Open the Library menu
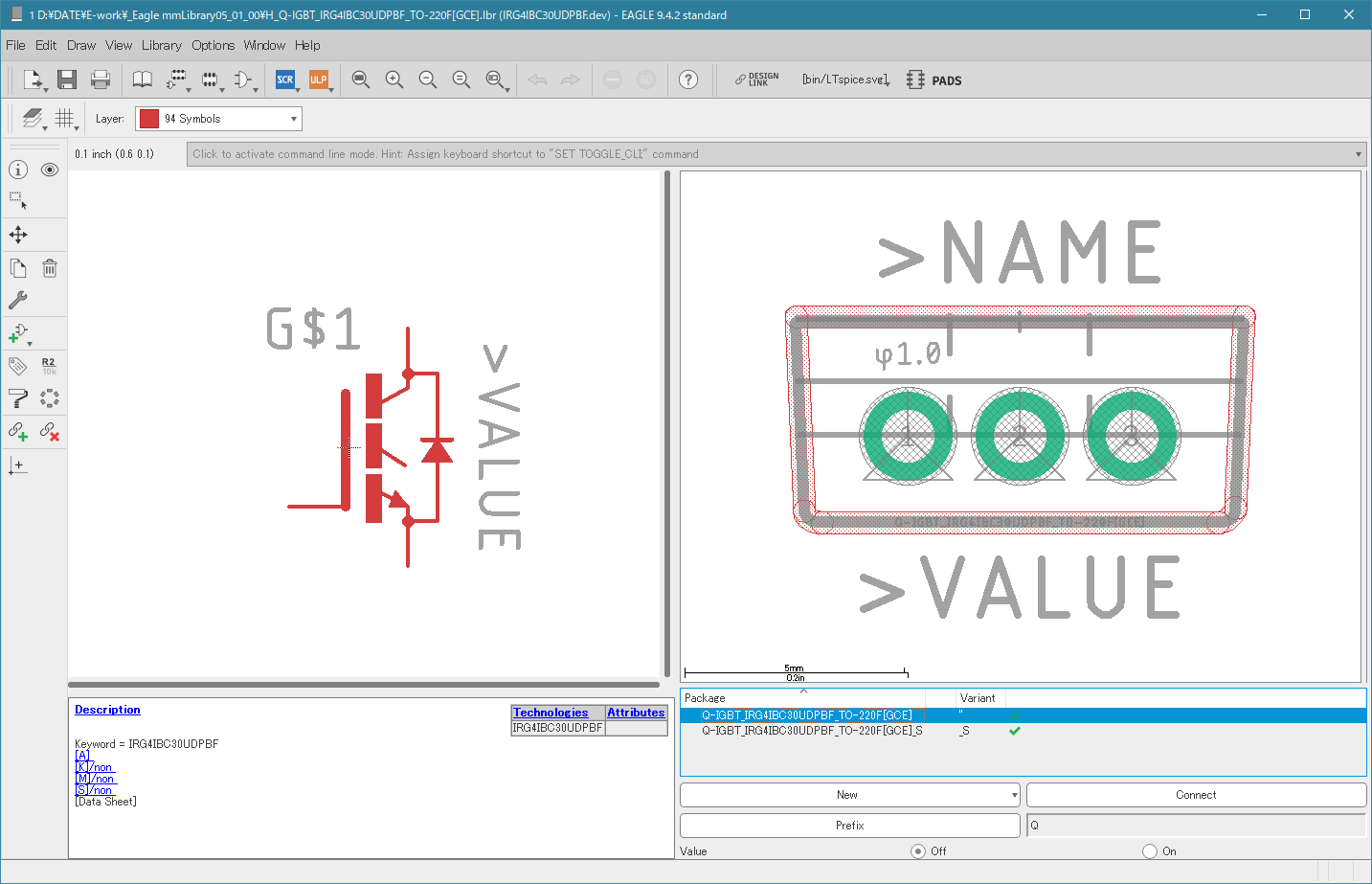The height and width of the screenshot is (884, 1372). [161, 45]
